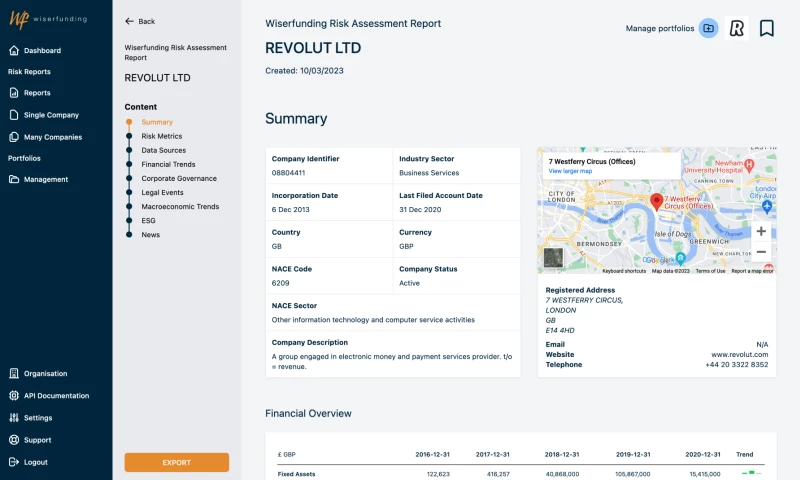Viewport: 800px width, 480px height.
Task: Click the Manage portfolios folder icon
Action: 708,28
